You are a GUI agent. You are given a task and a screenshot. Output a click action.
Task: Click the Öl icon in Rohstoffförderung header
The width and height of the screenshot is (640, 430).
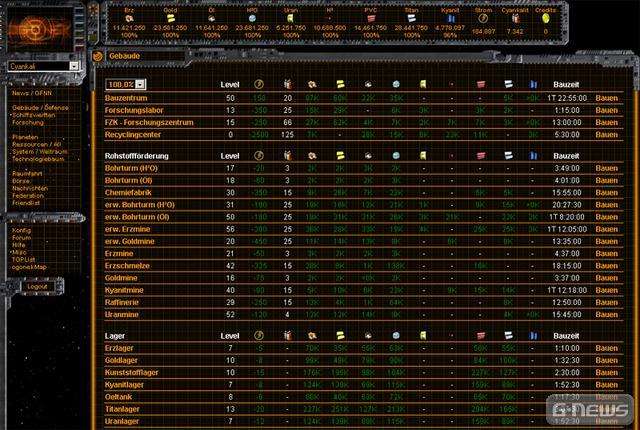[368, 155]
